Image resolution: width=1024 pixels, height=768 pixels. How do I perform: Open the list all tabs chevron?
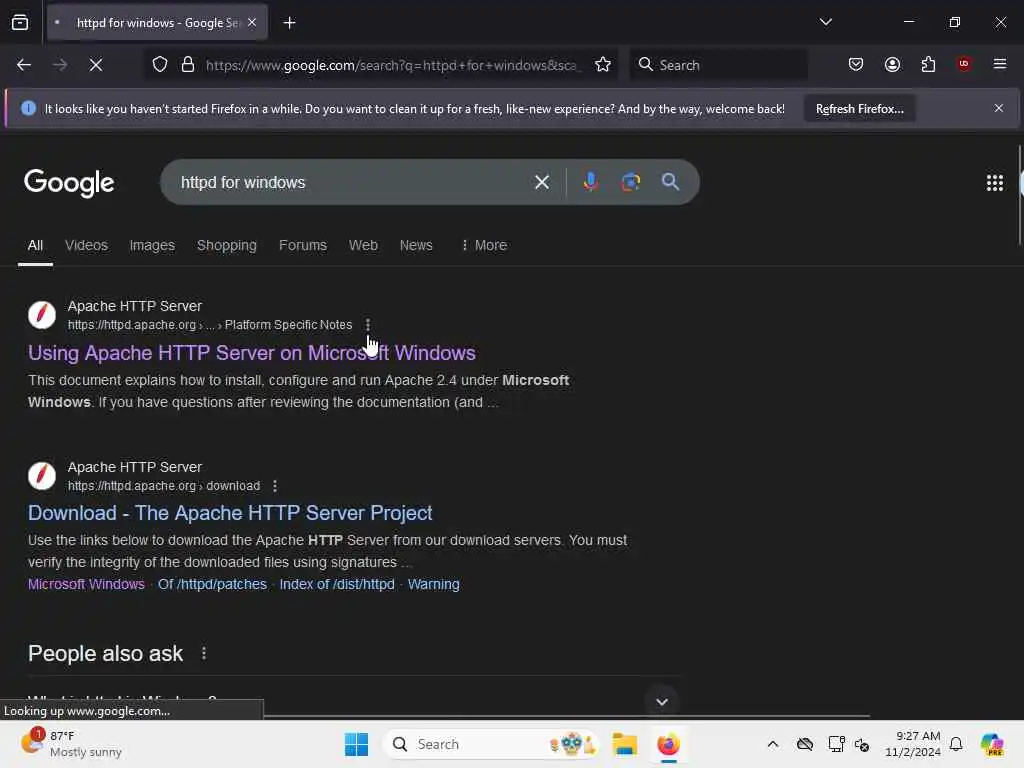coord(825,22)
